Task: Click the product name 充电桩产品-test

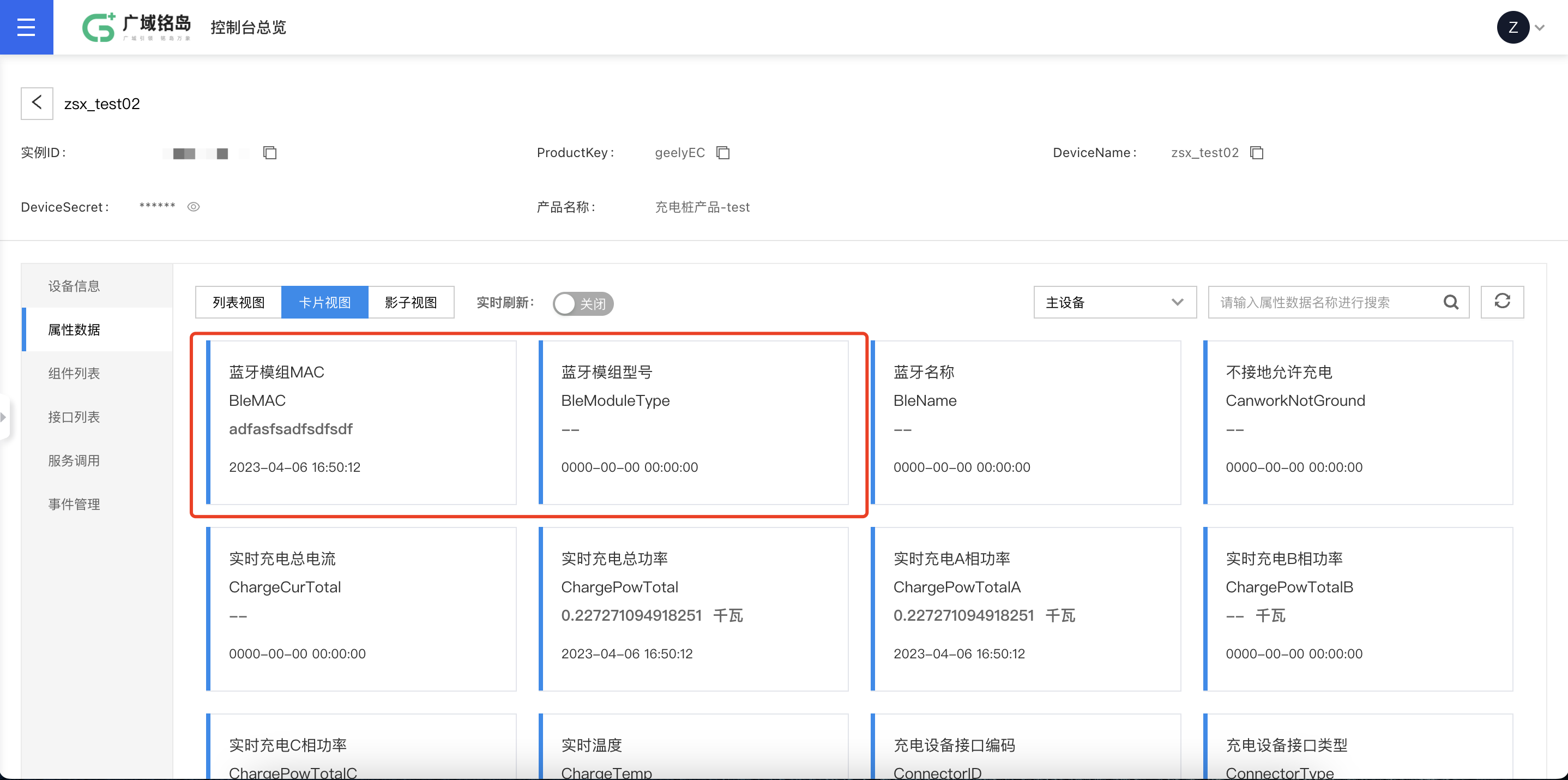Action: [x=702, y=207]
